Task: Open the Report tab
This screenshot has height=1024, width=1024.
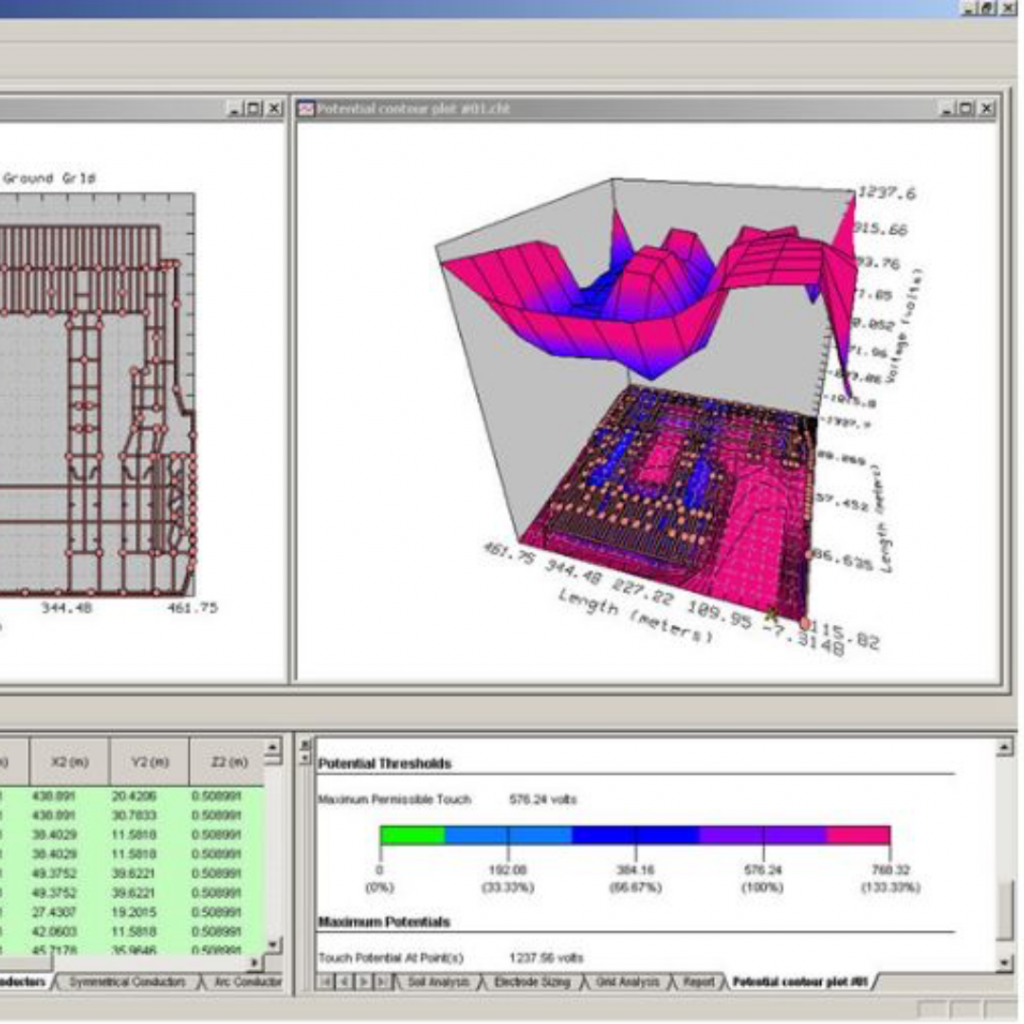Action: click(x=698, y=982)
